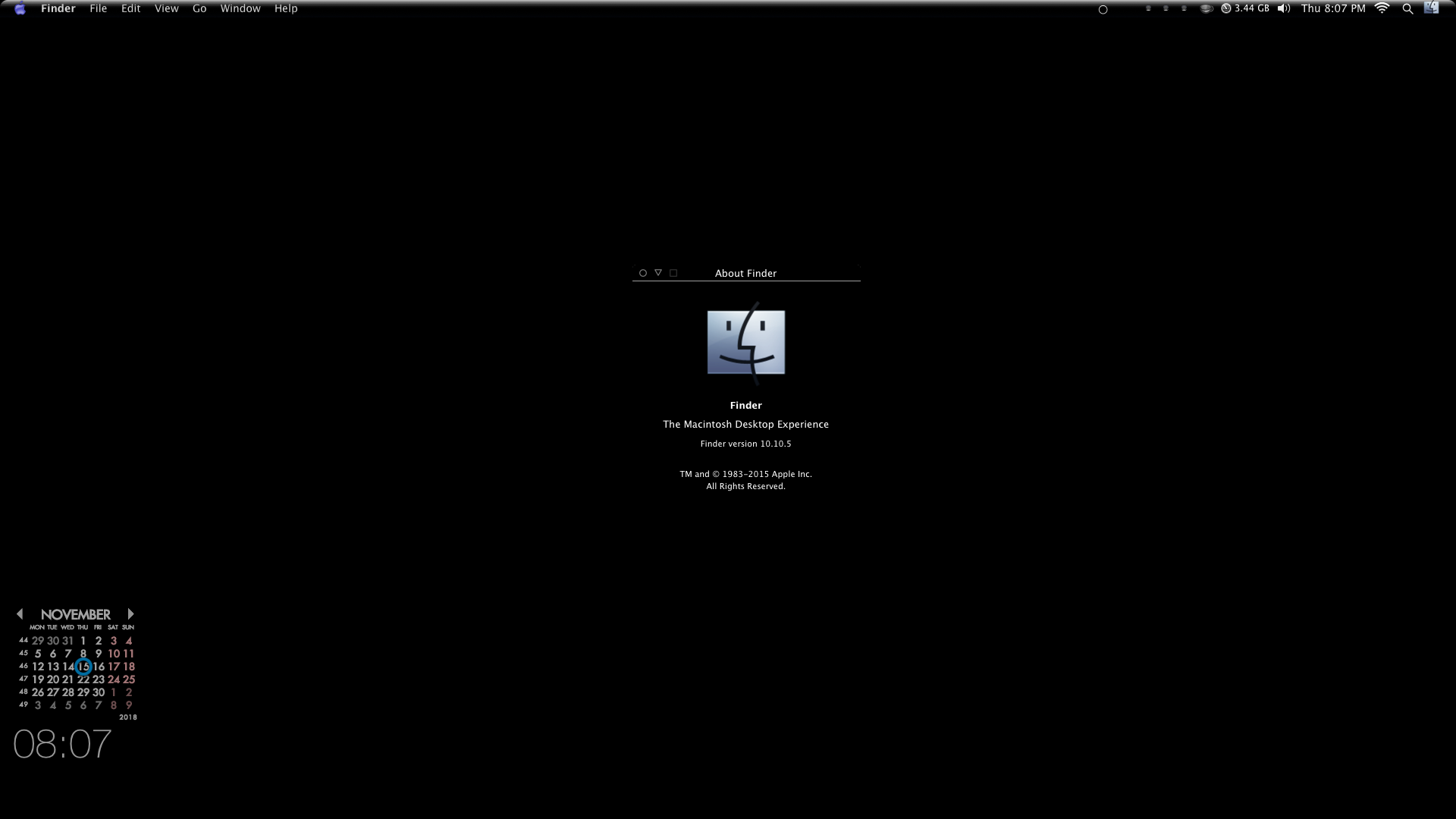
Task: Go to next month in calendar widget
Action: pos(130,613)
